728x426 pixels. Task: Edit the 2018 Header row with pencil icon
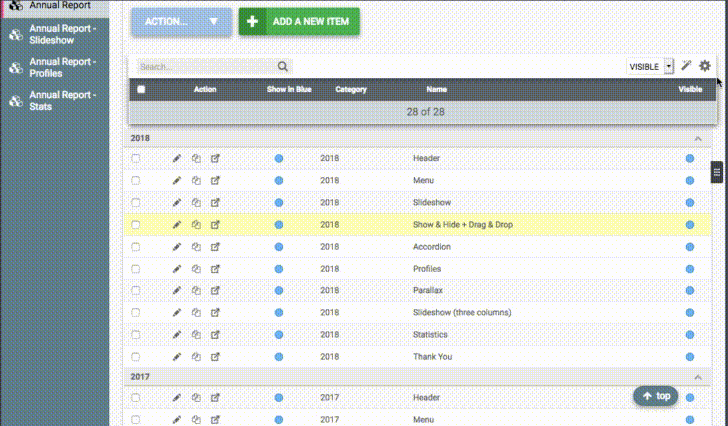pyautogui.click(x=177, y=159)
